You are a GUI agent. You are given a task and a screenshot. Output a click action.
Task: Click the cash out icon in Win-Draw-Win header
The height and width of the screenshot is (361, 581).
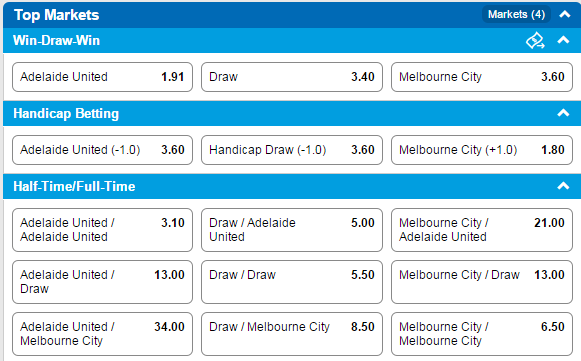point(535,40)
